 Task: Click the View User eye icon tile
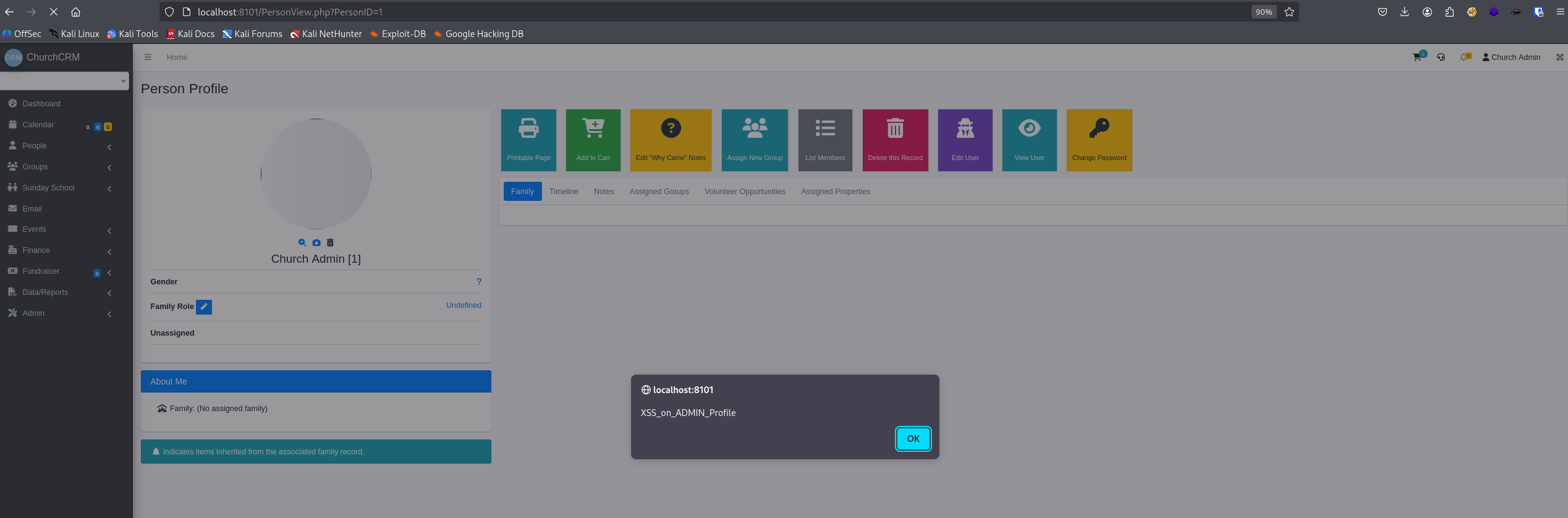tap(1030, 140)
